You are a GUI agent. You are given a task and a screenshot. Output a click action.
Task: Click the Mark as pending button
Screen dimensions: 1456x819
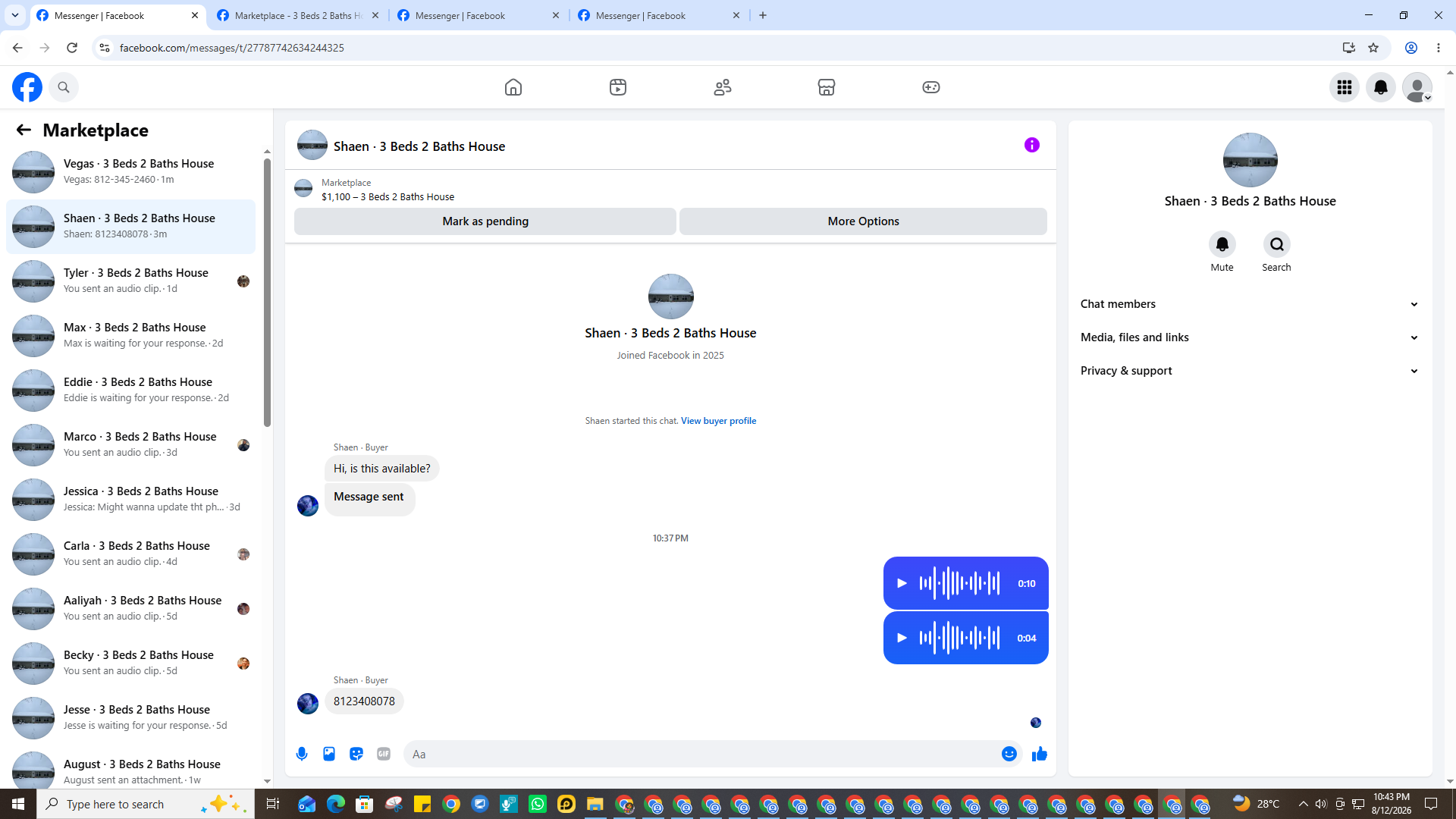(485, 221)
